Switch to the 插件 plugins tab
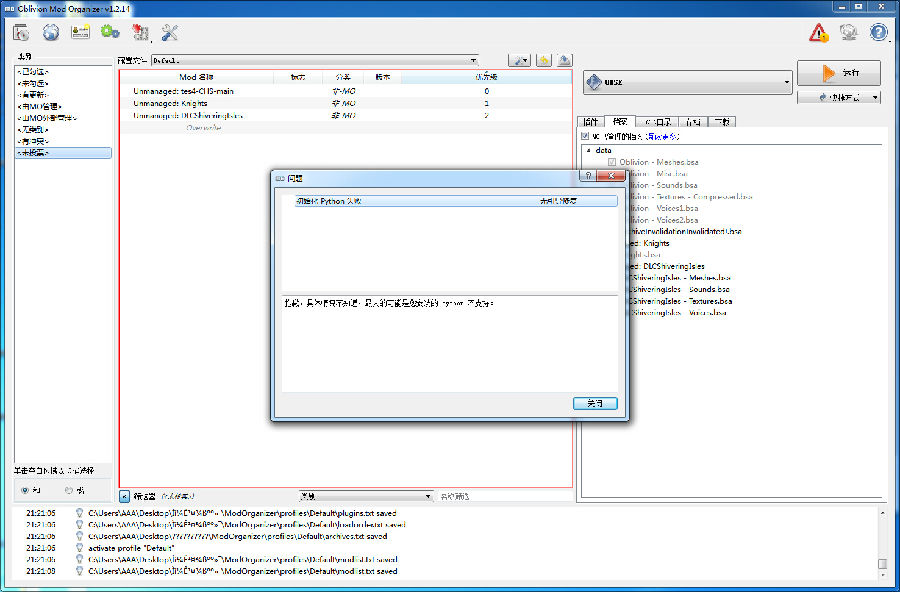 click(x=591, y=122)
